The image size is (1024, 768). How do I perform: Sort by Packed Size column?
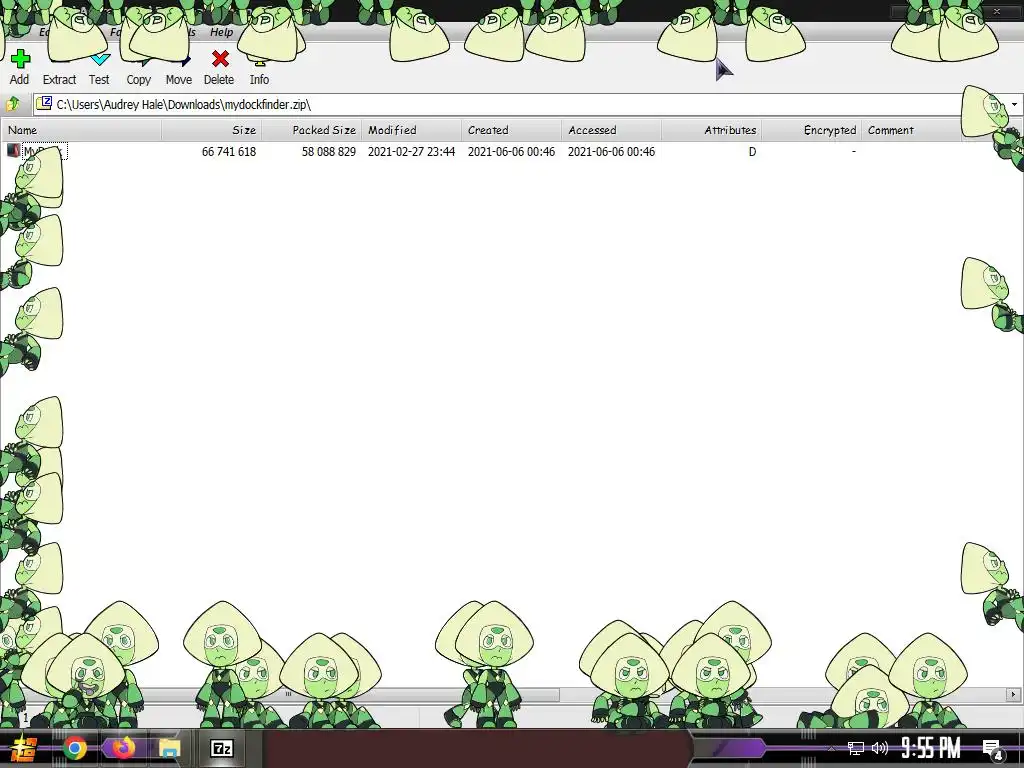[x=312, y=130]
